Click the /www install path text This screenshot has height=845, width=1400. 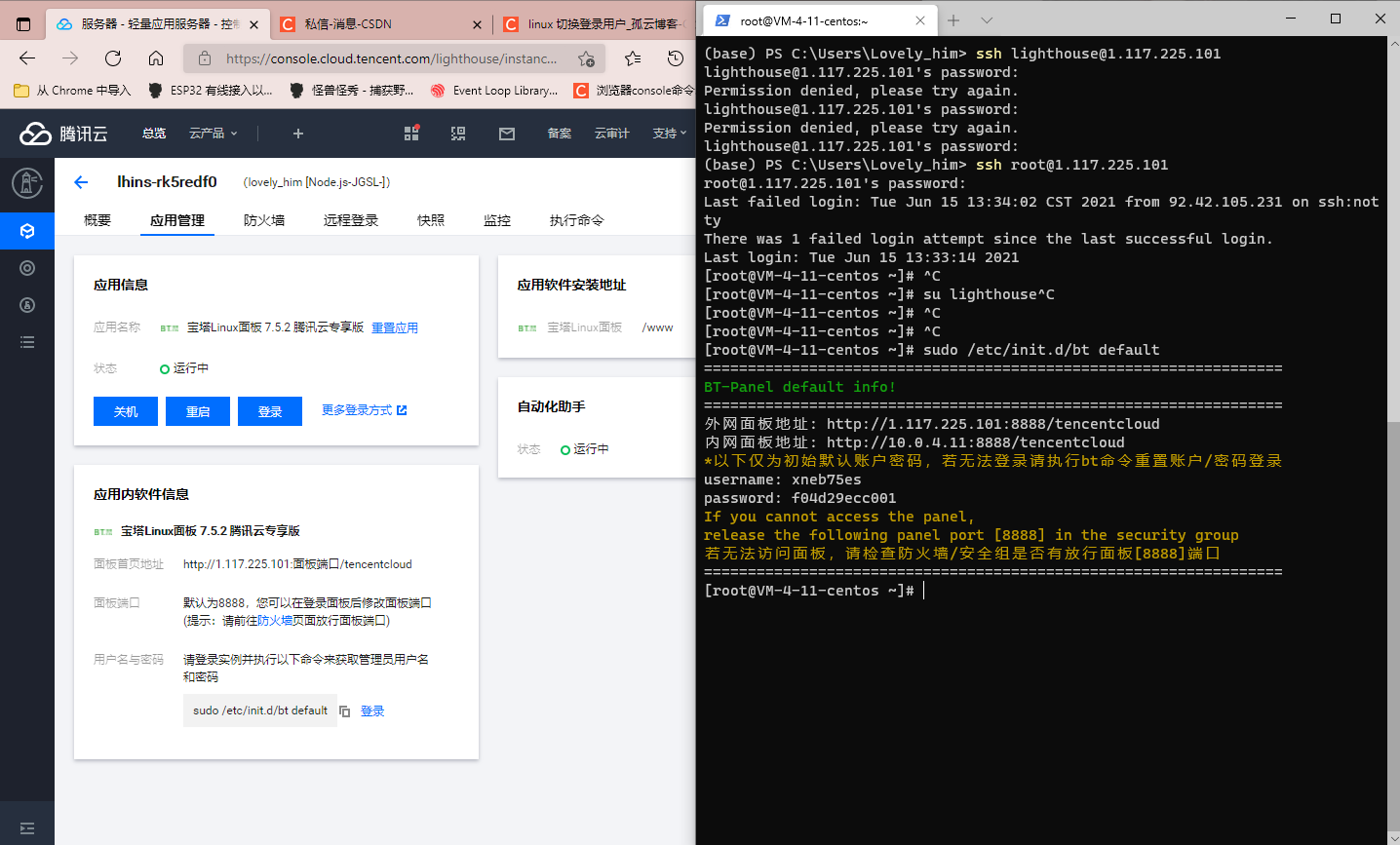657,327
